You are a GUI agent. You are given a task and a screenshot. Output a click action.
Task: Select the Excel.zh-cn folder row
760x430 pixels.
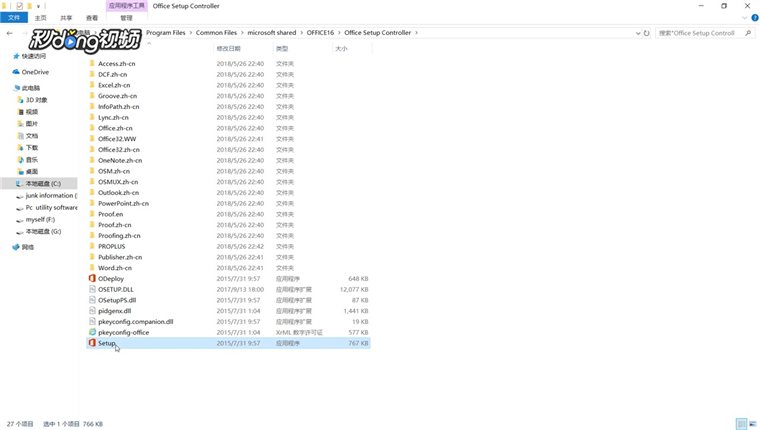[x=228, y=85]
